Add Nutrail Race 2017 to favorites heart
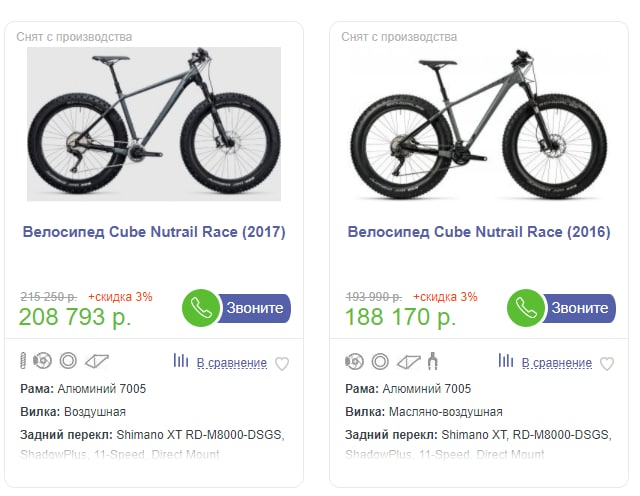 coord(282,363)
